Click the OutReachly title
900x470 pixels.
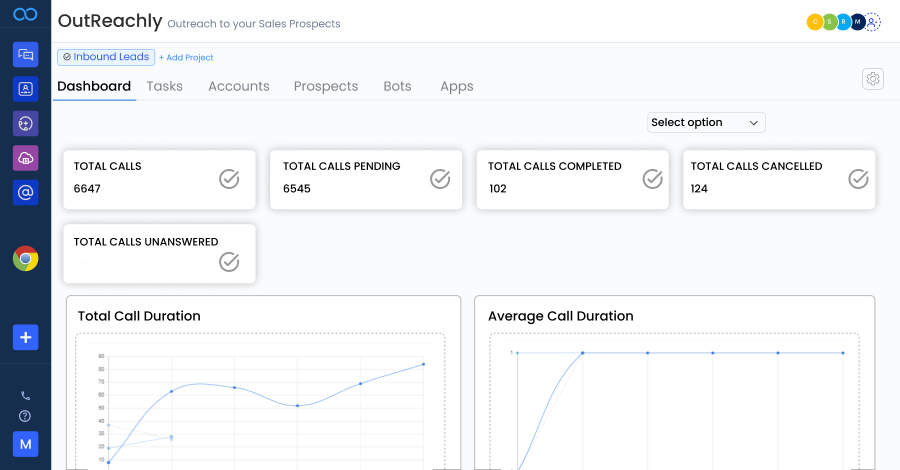(x=110, y=21)
